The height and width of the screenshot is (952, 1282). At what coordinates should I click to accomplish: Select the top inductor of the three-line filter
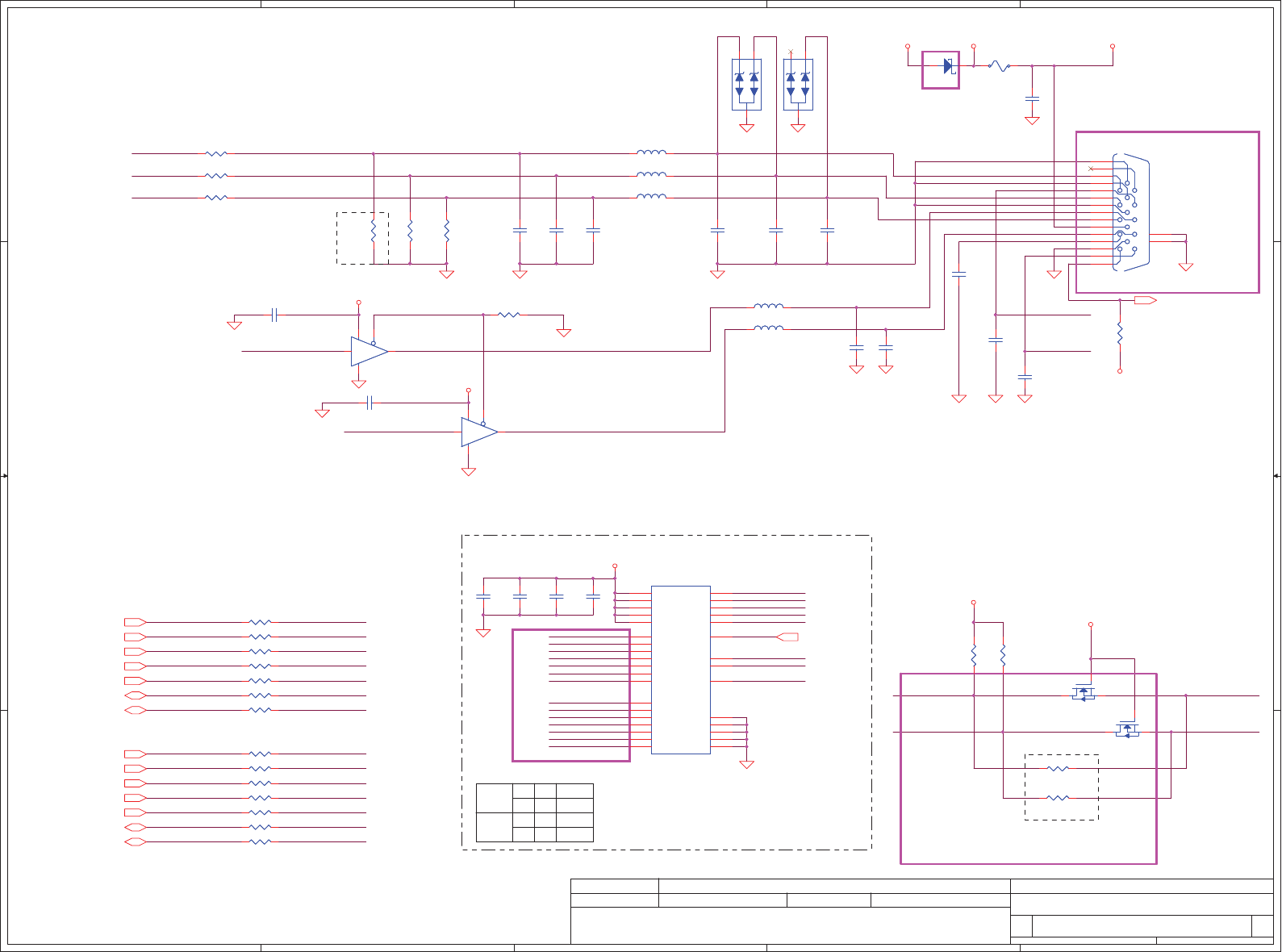651,152
